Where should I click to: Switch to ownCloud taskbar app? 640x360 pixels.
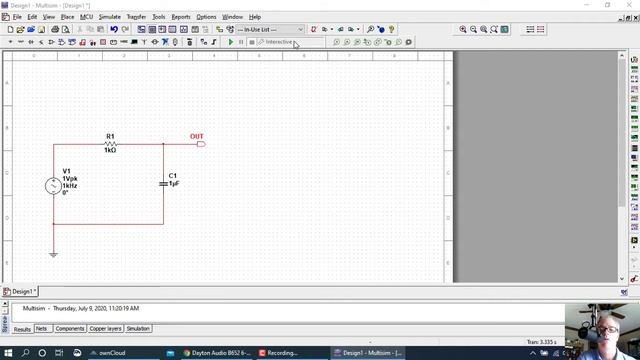pos(123,353)
